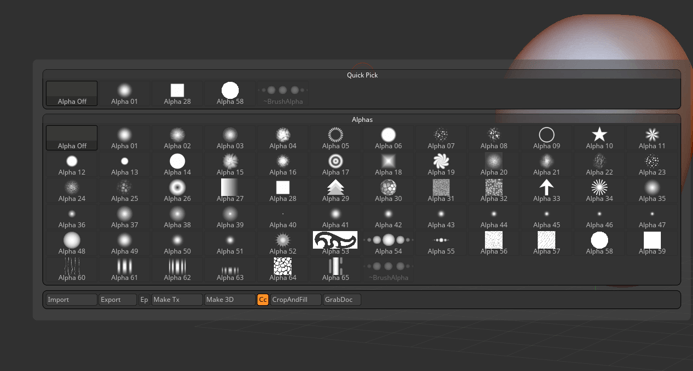The height and width of the screenshot is (371, 693).
Task: Click the Export button
Action: (x=118, y=299)
